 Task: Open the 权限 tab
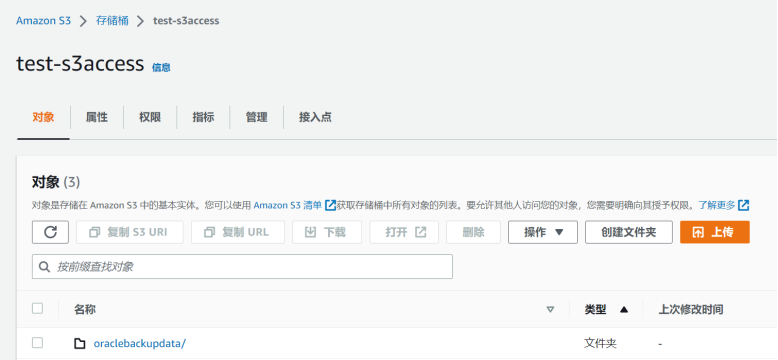[x=150, y=118]
